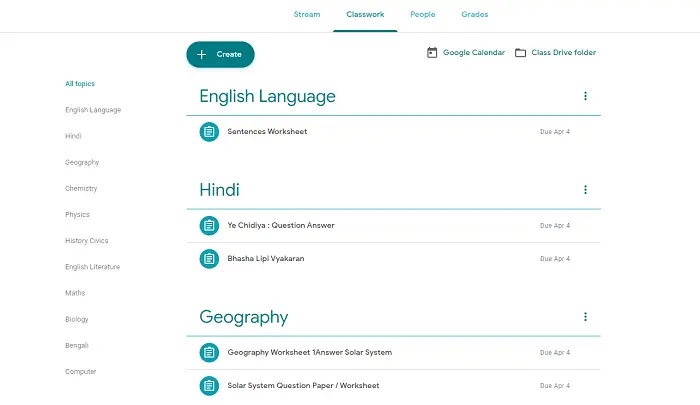The image size is (700, 405).
Task: Filter by Bengali topic in the sidebar
Action: point(77,345)
